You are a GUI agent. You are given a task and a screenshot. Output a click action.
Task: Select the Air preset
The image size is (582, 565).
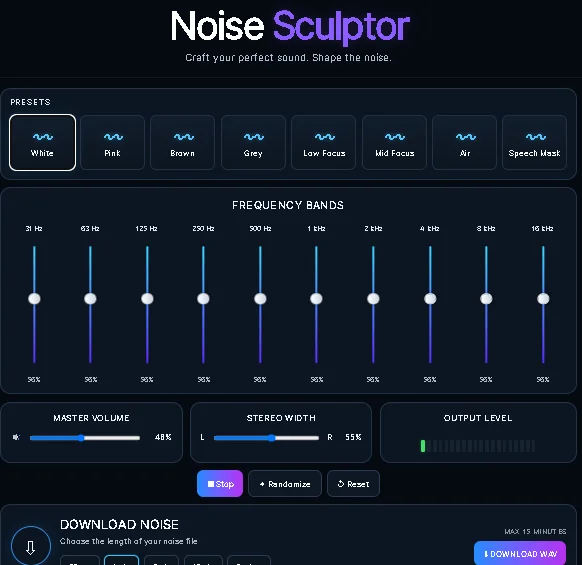click(464, 143)
